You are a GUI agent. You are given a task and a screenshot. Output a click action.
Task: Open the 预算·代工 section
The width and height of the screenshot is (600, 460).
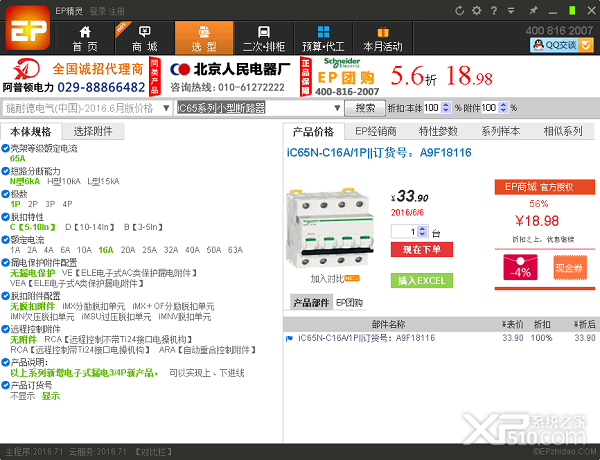coord(323,38)
